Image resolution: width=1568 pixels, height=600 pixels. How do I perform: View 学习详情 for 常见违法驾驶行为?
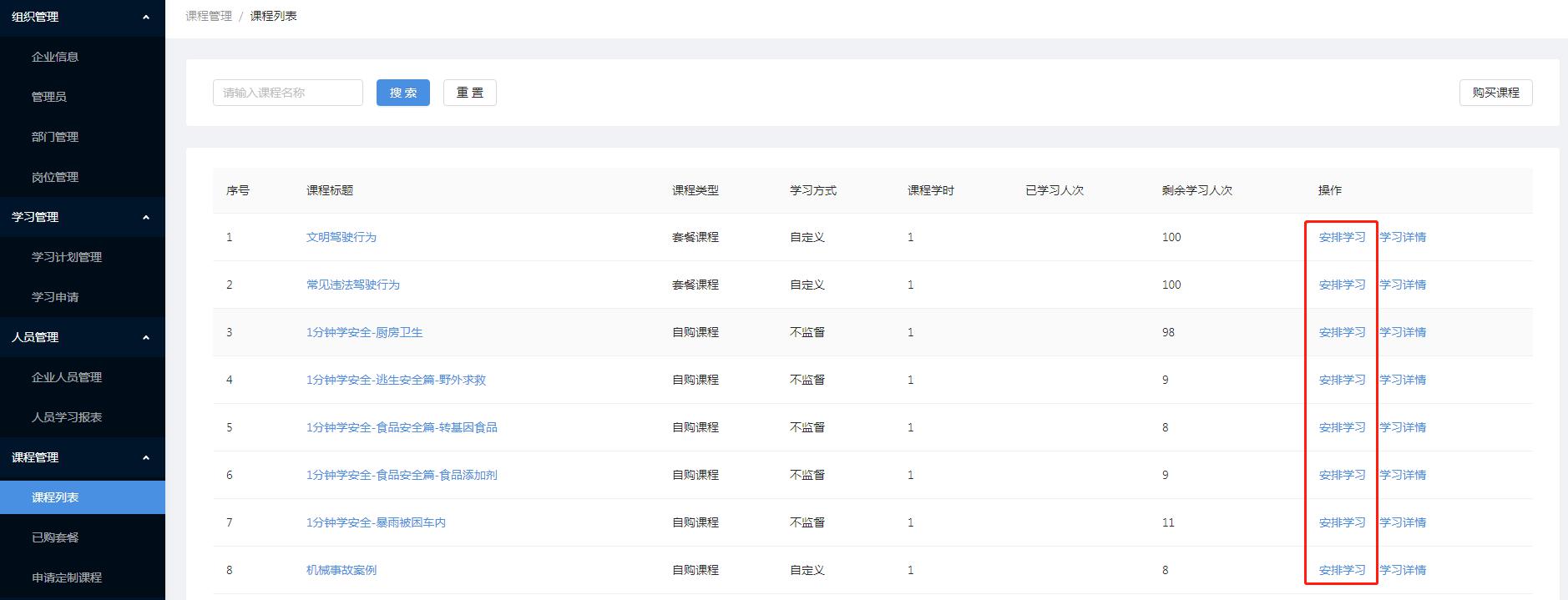[x=1403, y=285]
